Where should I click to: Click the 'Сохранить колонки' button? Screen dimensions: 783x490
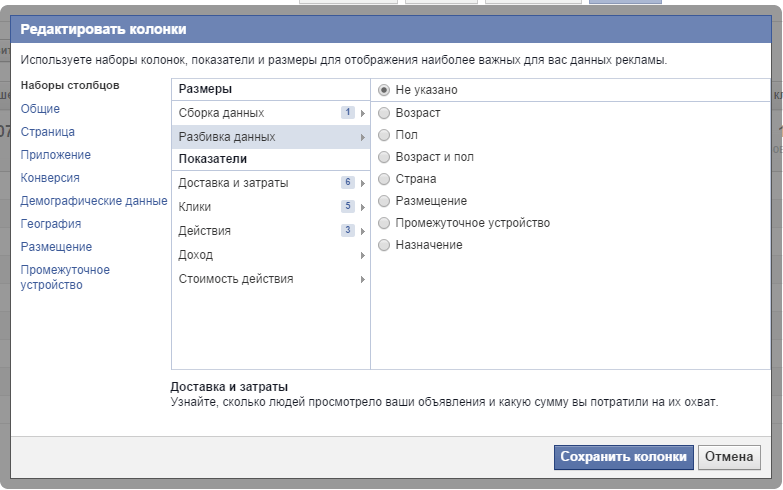623,457
